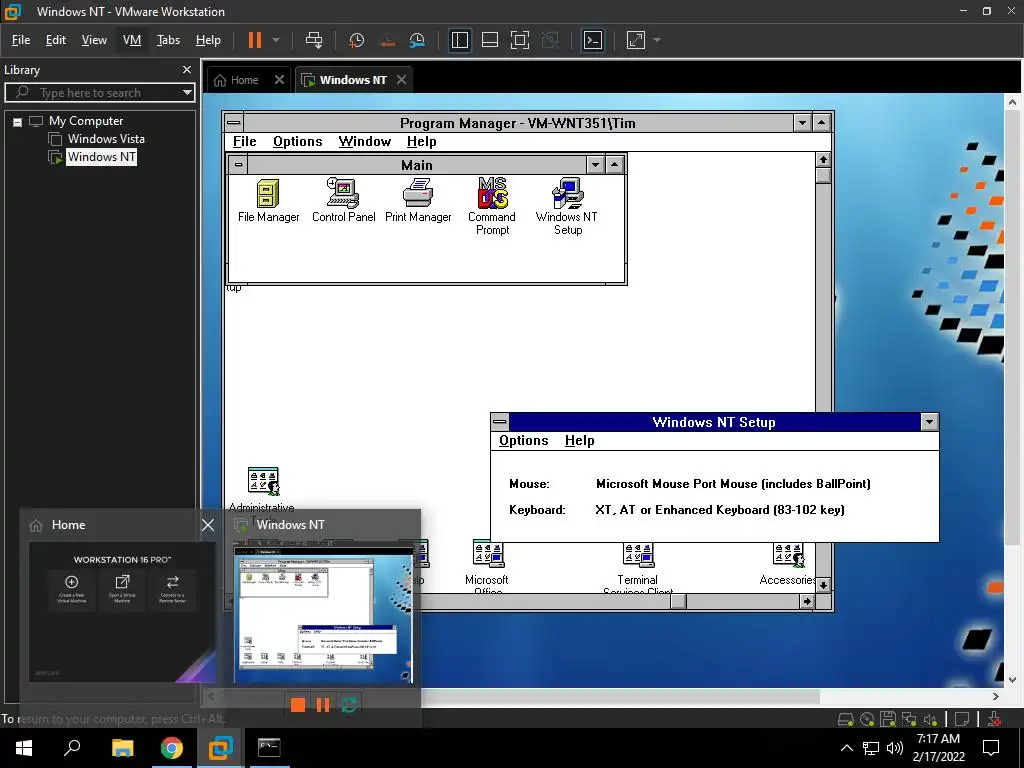Open Help menu in Windows NT Setup

pos(579,441)
